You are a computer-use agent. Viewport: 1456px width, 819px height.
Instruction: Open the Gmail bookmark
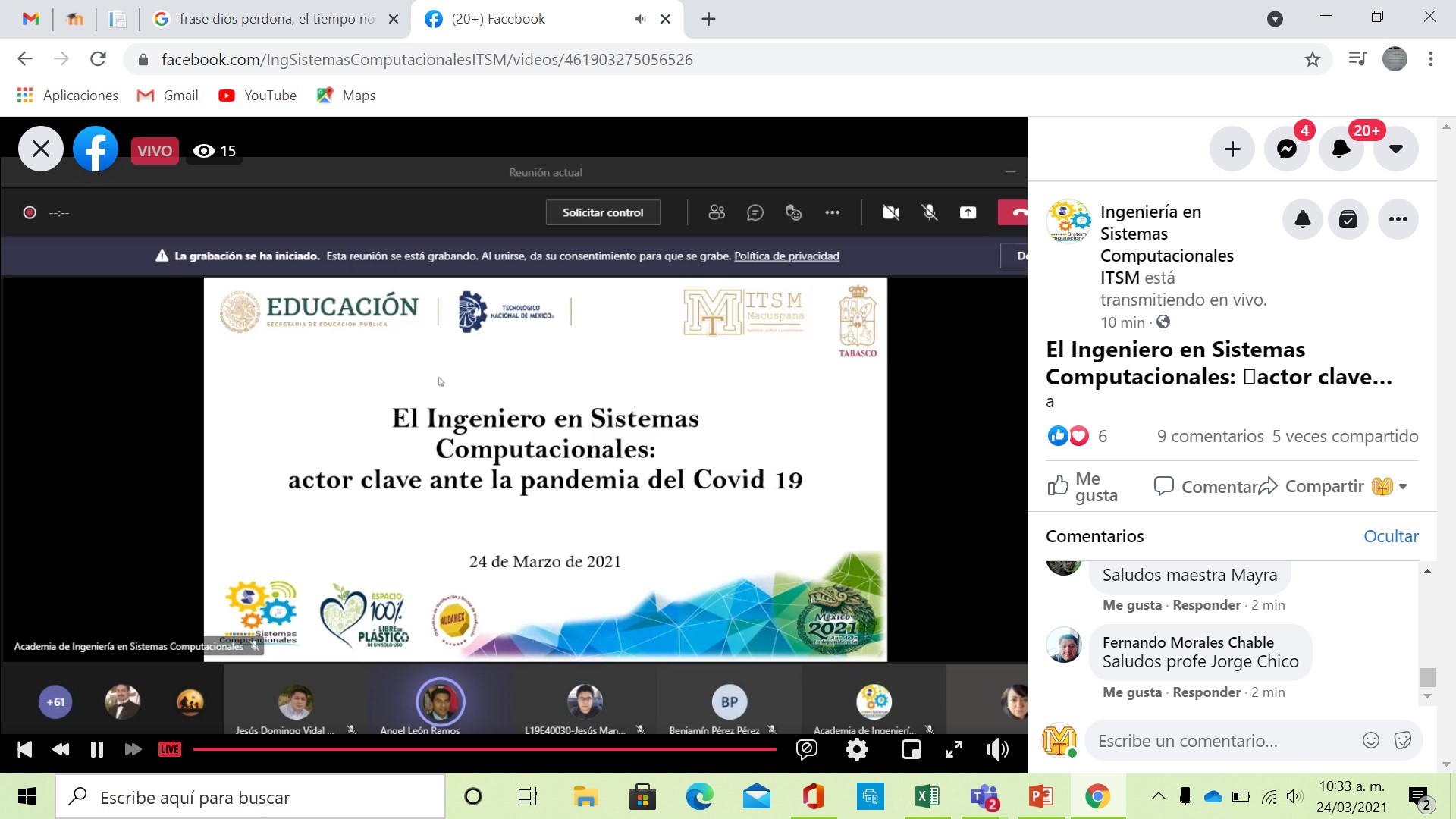(x=168, y=96)
